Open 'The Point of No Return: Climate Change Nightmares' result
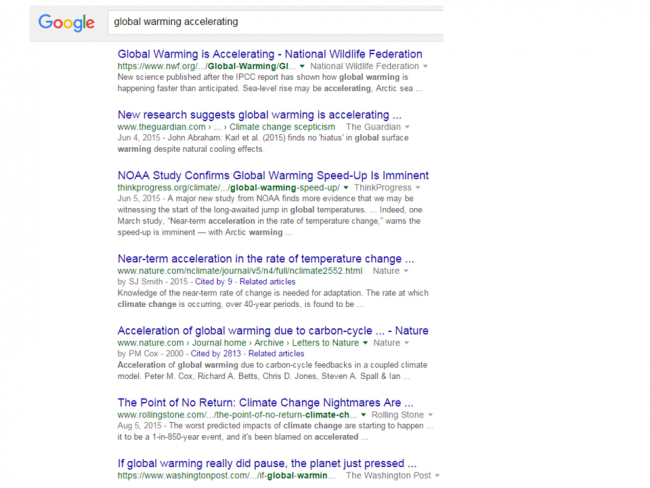This screenshot has width=650, height=488. [265, 403]
